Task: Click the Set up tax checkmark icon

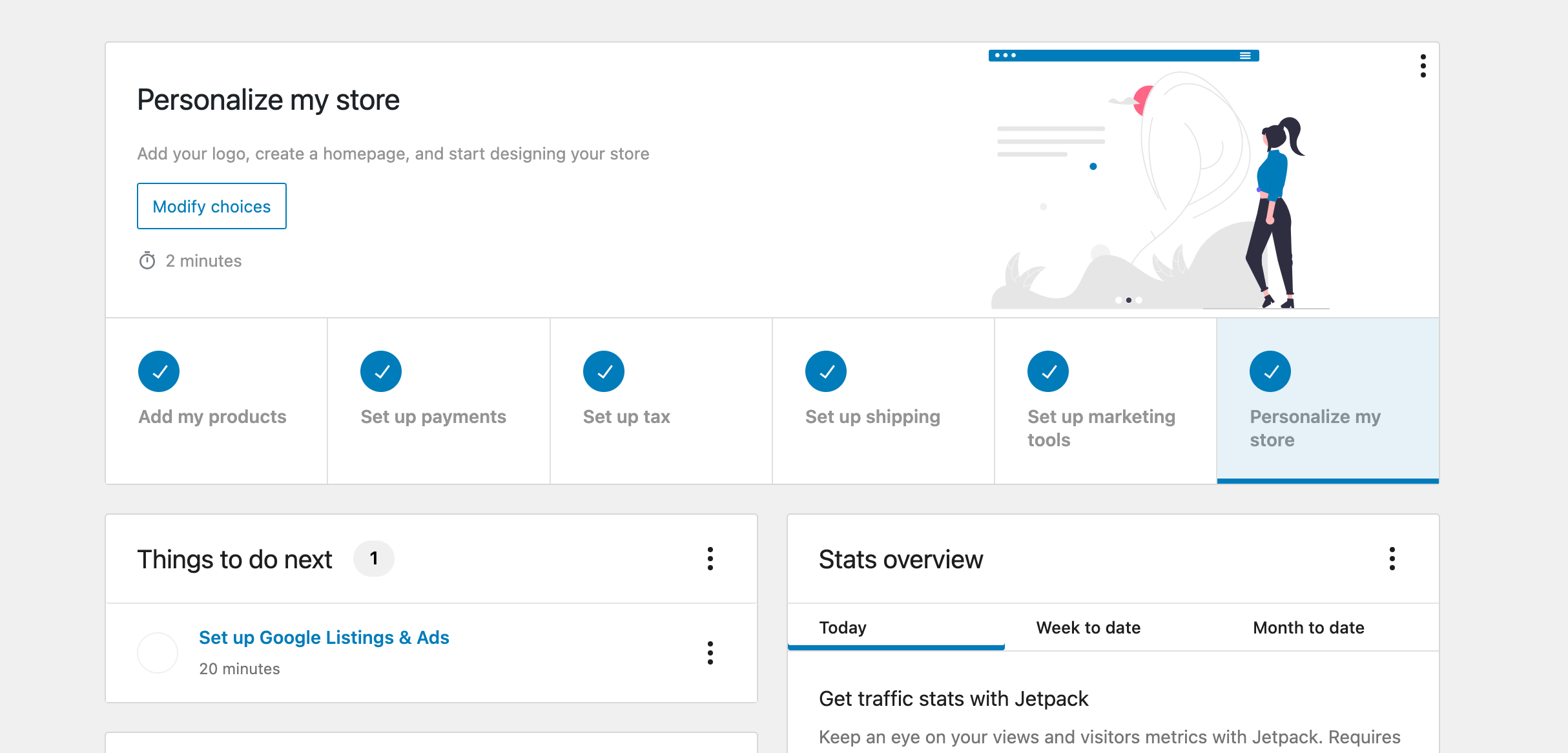Action: pyautogui.click(x=603, y=371)
